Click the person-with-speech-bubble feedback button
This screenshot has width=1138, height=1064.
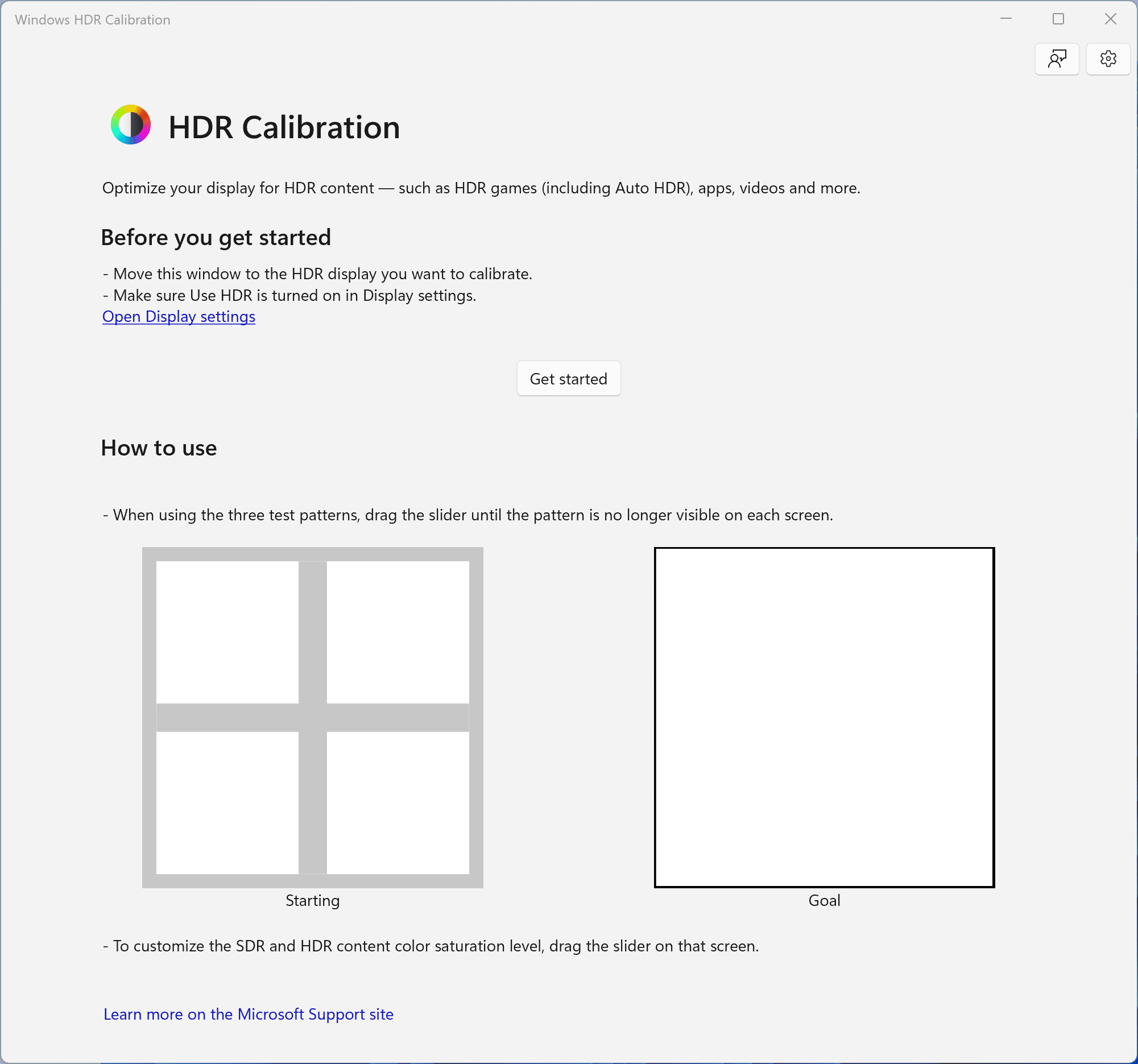[1057, 59]
